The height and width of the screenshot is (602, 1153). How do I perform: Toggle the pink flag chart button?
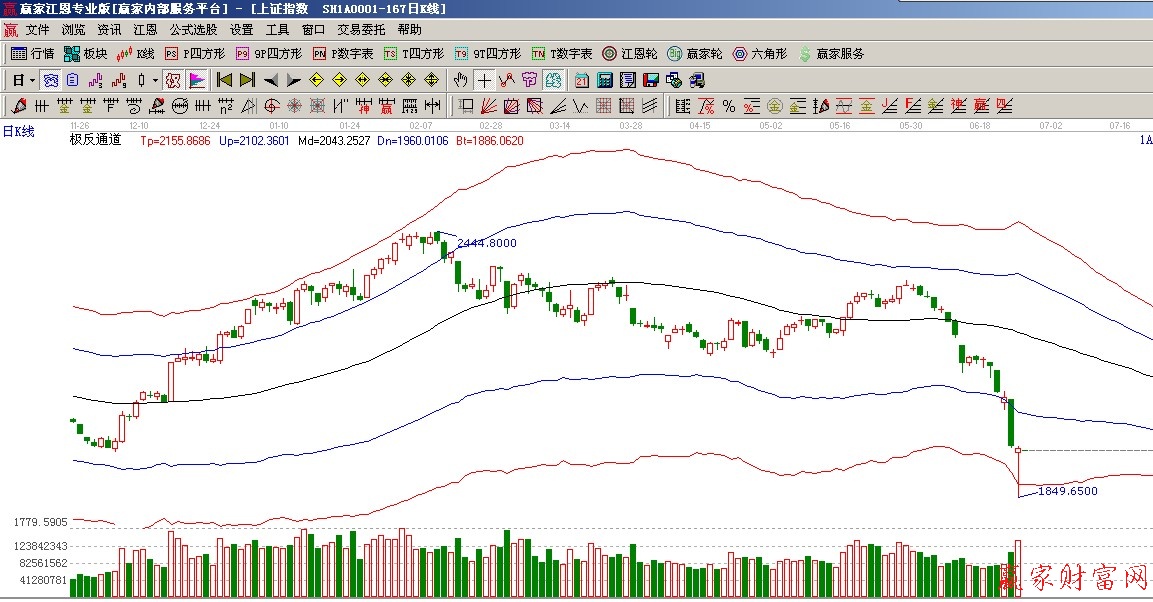(197, 80)
